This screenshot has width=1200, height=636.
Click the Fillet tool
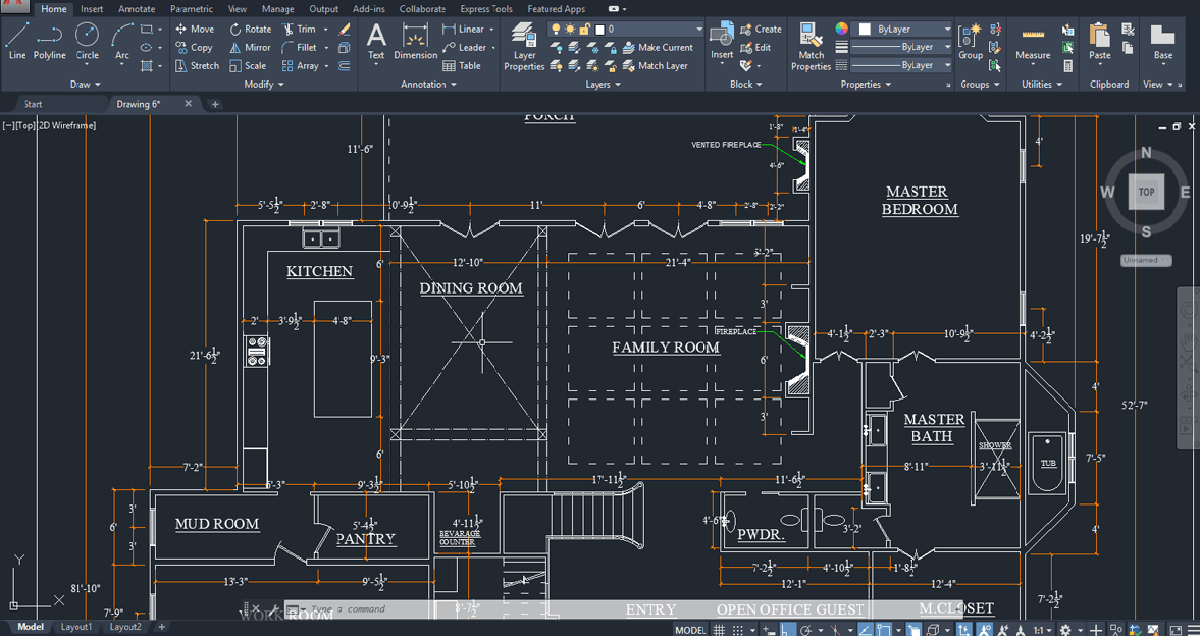(299, 47)
